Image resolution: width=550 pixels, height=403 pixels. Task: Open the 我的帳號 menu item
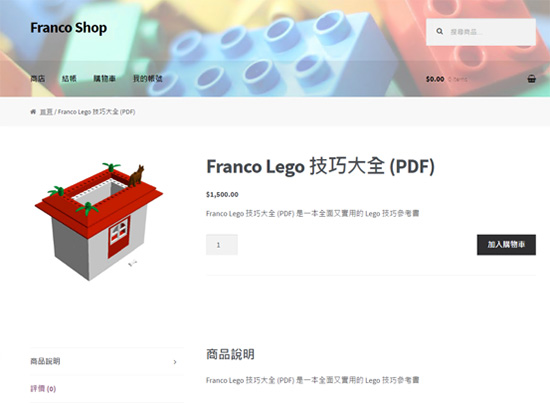[x=148, y=79]
